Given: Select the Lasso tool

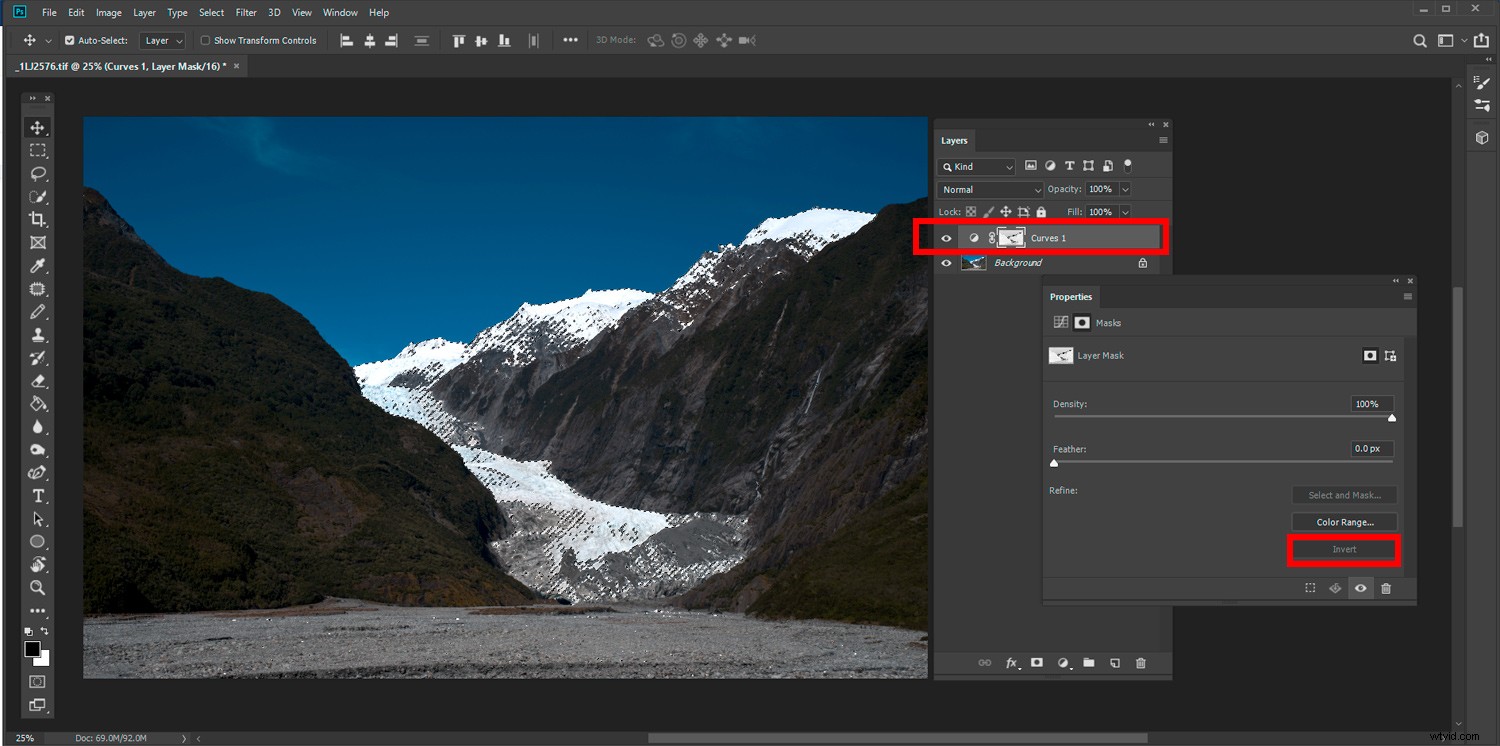Looking at the screenshot, I should pos(38,173).
